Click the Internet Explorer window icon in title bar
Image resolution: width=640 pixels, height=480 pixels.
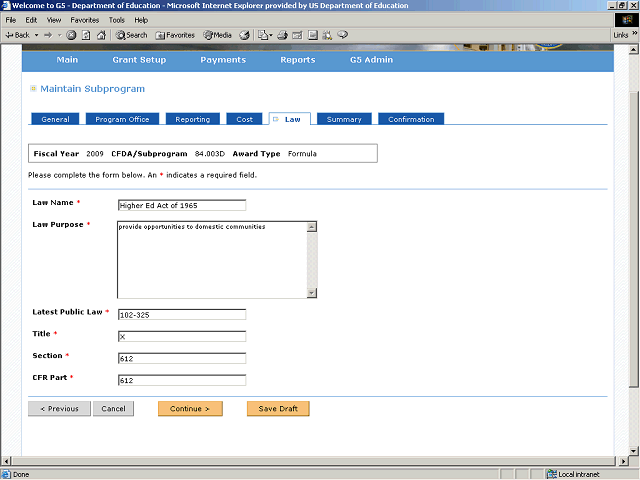click(x=6, y=5)
